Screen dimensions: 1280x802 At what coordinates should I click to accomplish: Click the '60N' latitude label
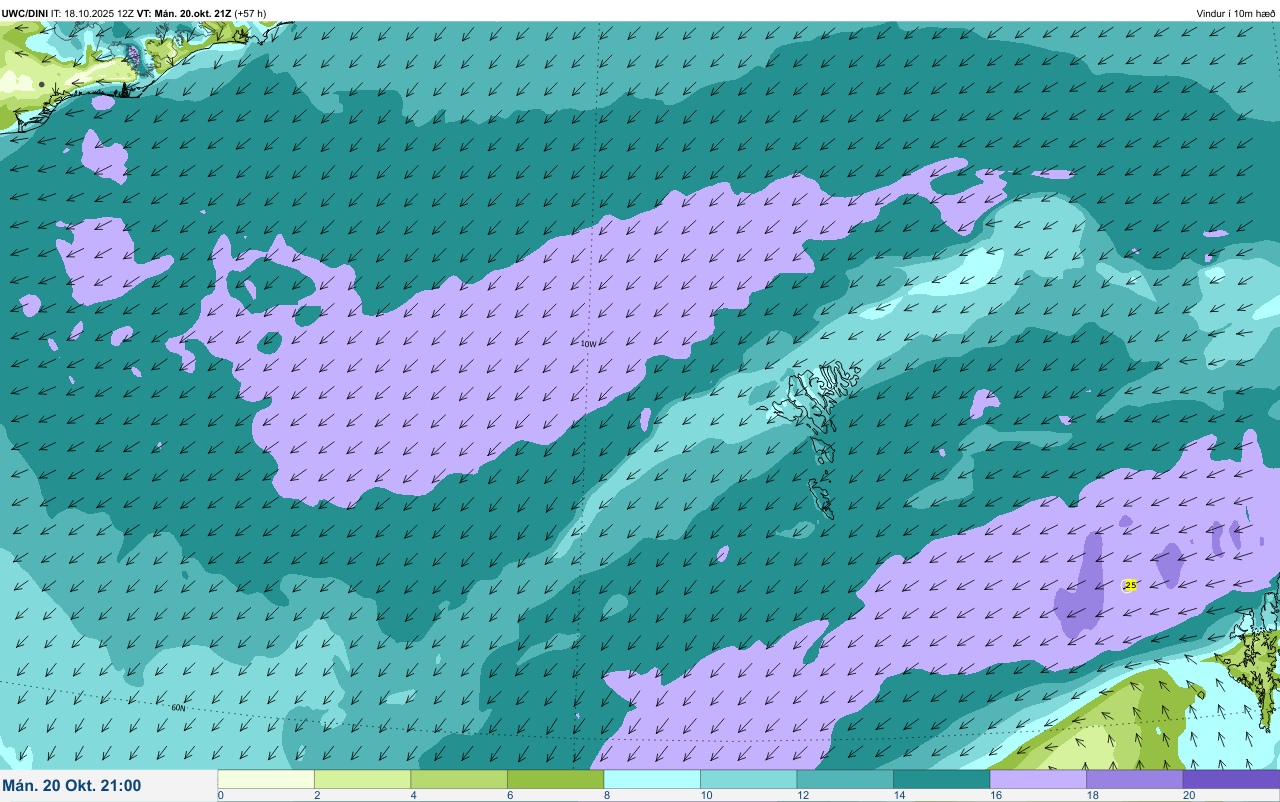click(x=178, y=708)
